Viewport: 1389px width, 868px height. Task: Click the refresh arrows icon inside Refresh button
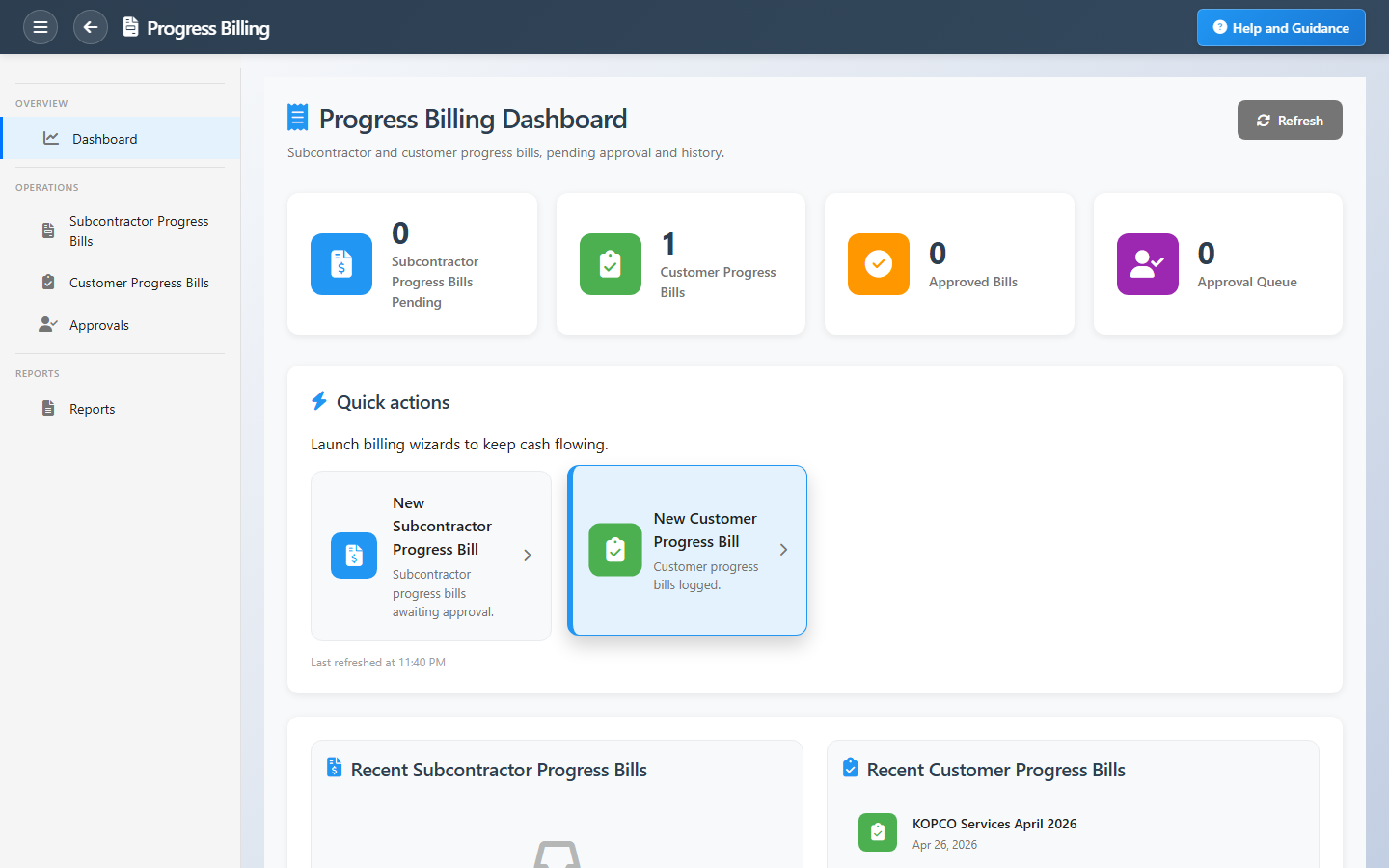click(x=1264, y=121)
